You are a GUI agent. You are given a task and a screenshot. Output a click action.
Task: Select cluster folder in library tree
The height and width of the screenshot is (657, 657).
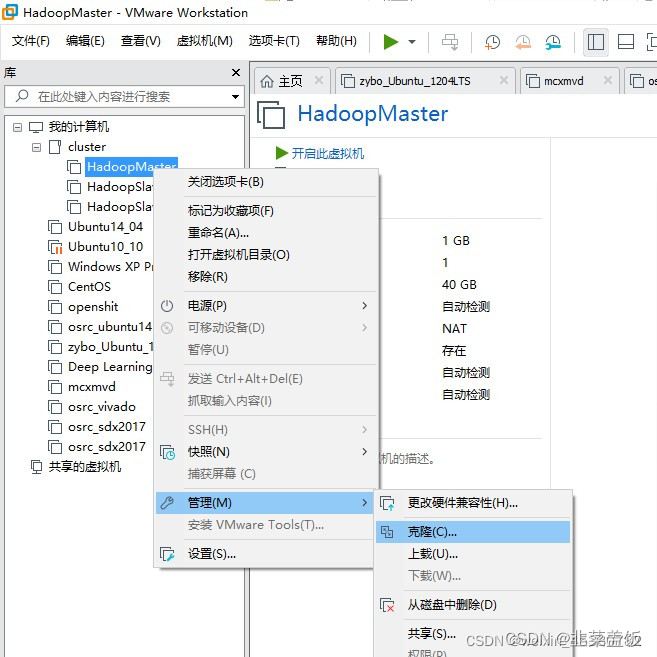pyautogui.click(x=87, y=147)
